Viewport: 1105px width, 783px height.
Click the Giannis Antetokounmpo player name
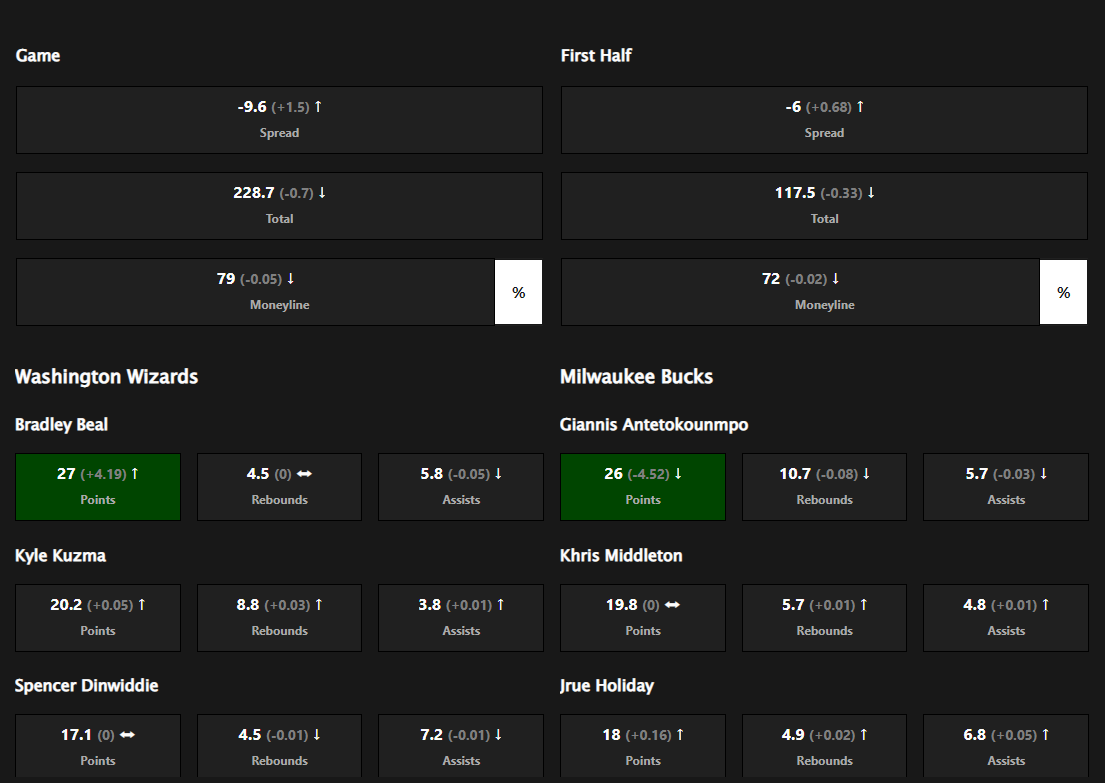(x=654, y=425)
